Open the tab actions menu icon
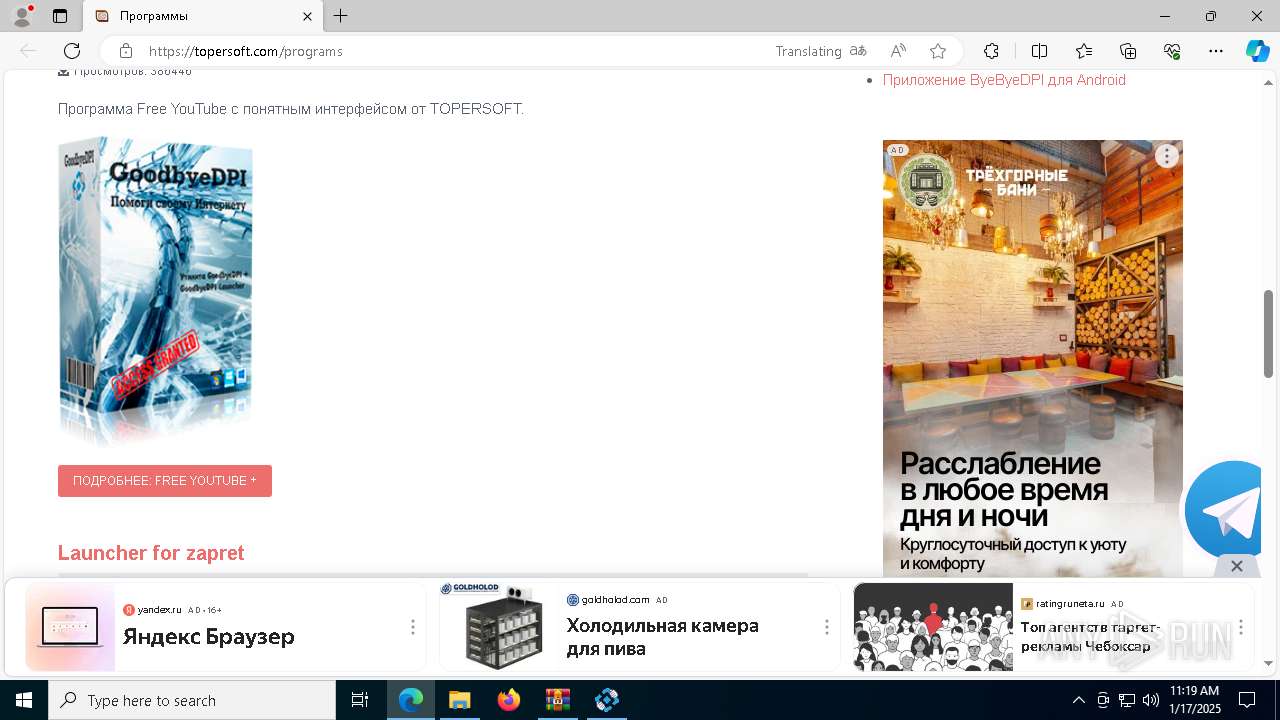 click(x=60, y=16)
